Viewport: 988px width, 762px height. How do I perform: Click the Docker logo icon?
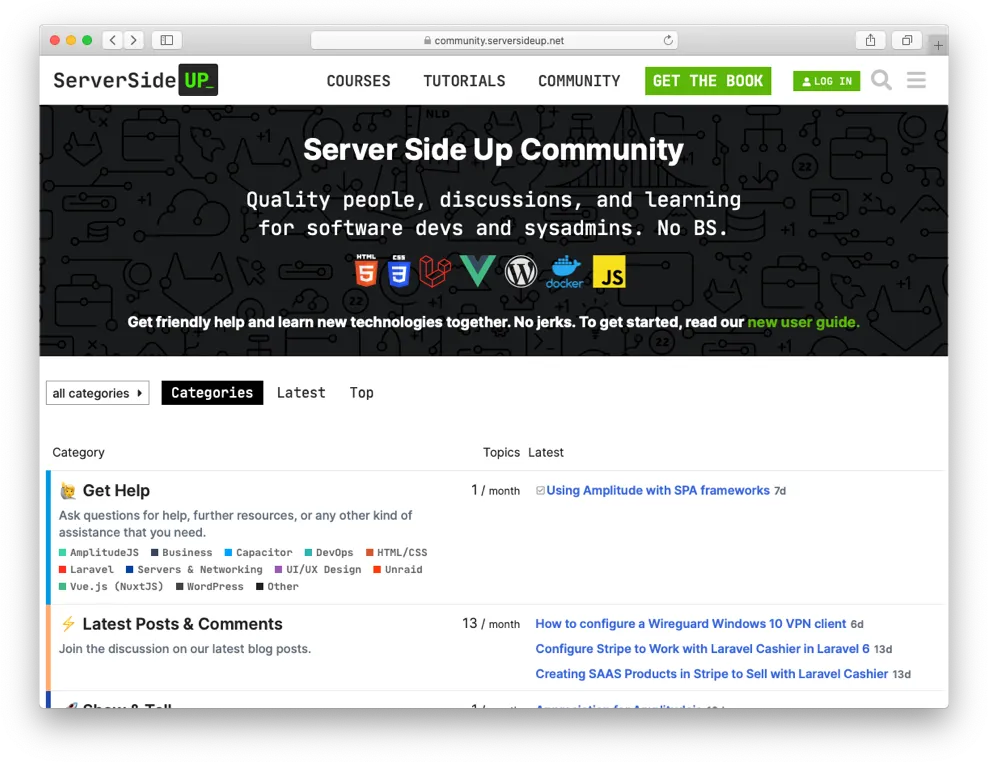click(x=565, y=272)
